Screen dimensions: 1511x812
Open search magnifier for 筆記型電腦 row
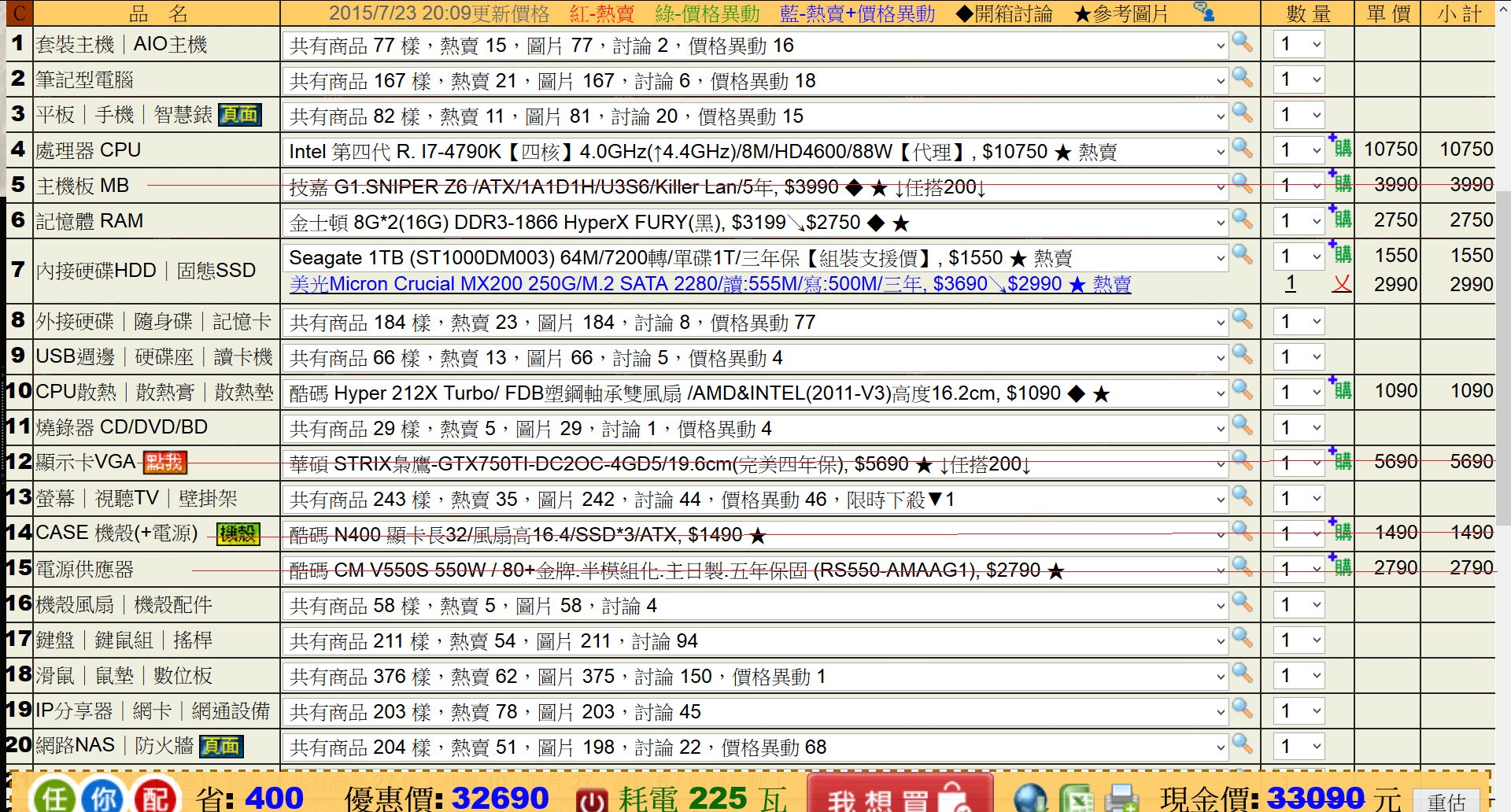(1243, 77)
